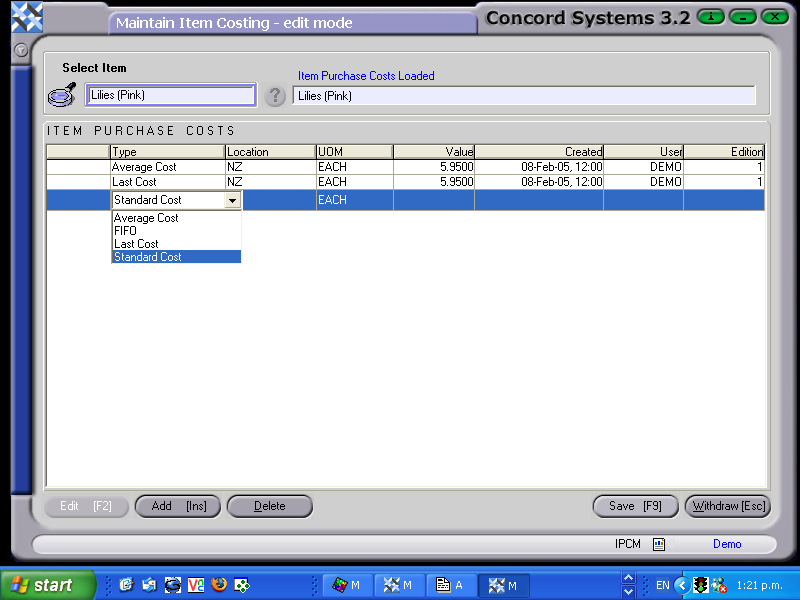Save changes with the Save button
The height and width of the screenshot is (600, 800).
635,506
